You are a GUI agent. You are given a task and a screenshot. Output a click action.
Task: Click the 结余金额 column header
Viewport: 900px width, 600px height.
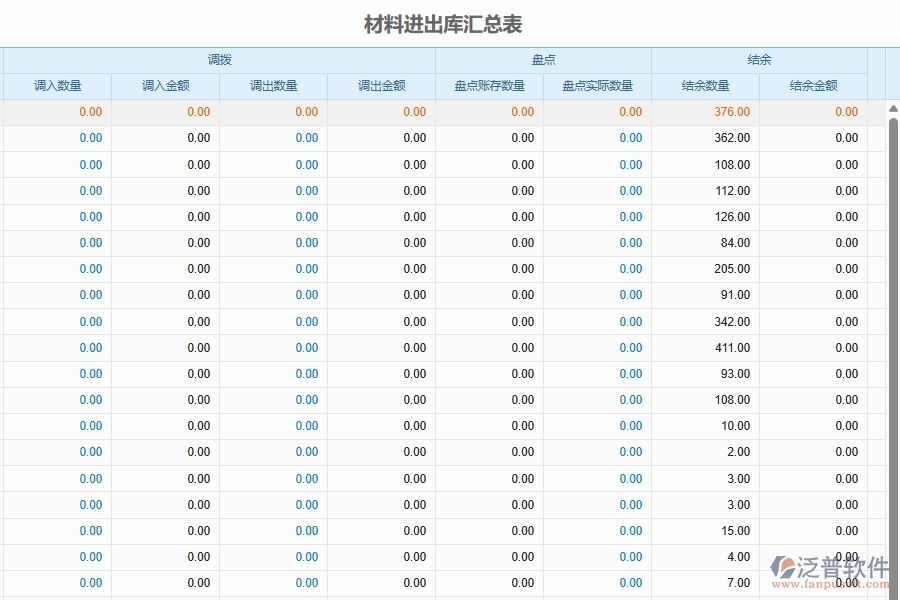pos(813,86)
